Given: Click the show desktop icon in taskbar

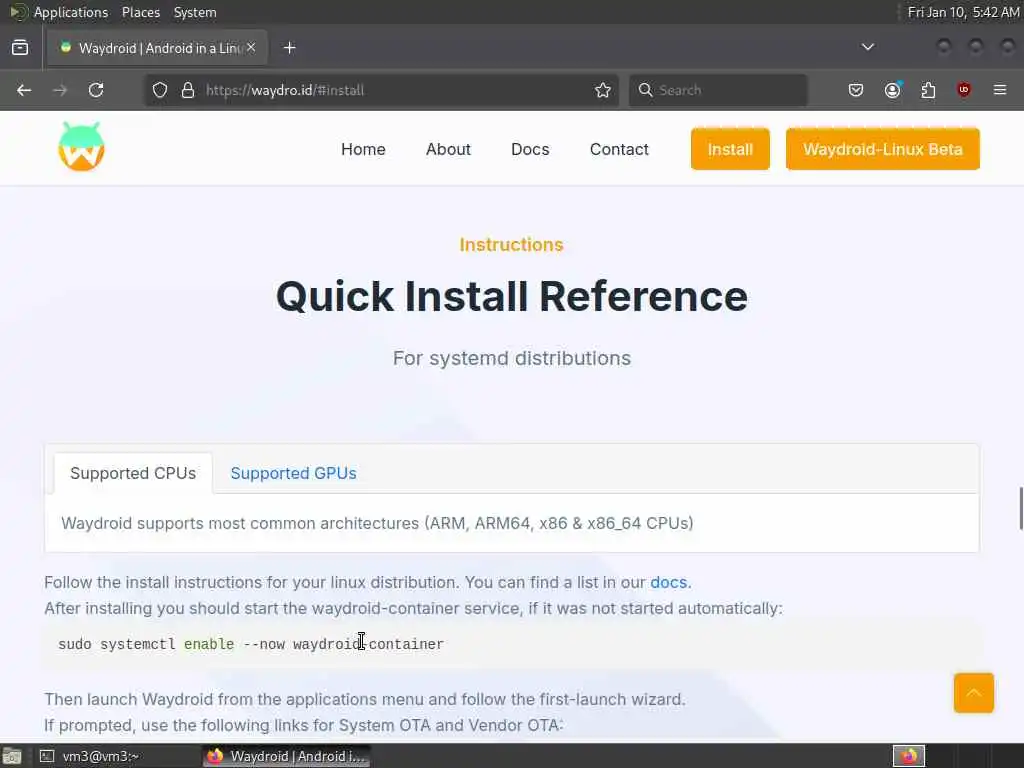Looking at the screenshot, I should point(11,756).
